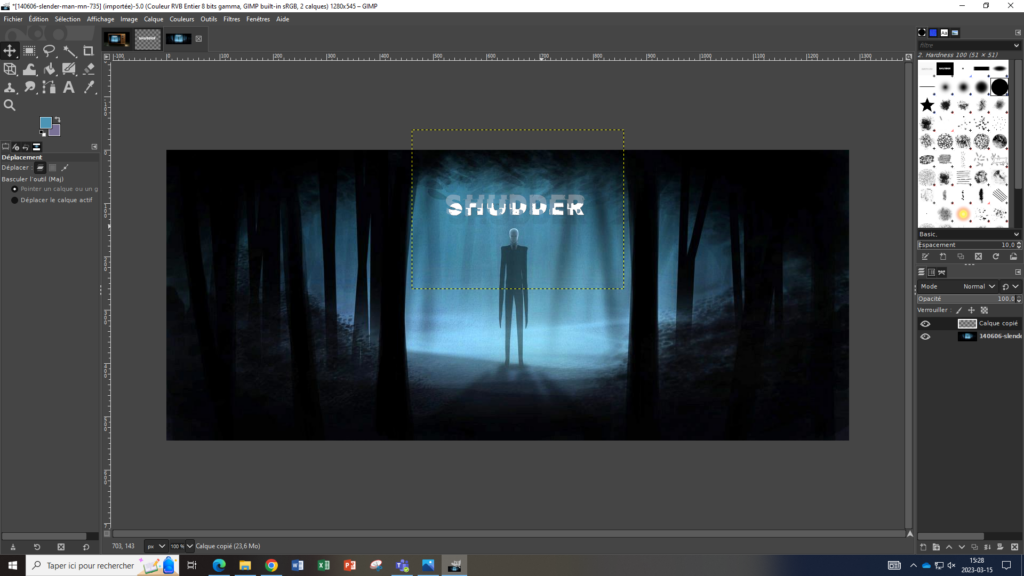Adjust the Espacement brush spacing slider
Image resolution: width=1024 pixels, height=576 pixels.
[x=967, y=245]
